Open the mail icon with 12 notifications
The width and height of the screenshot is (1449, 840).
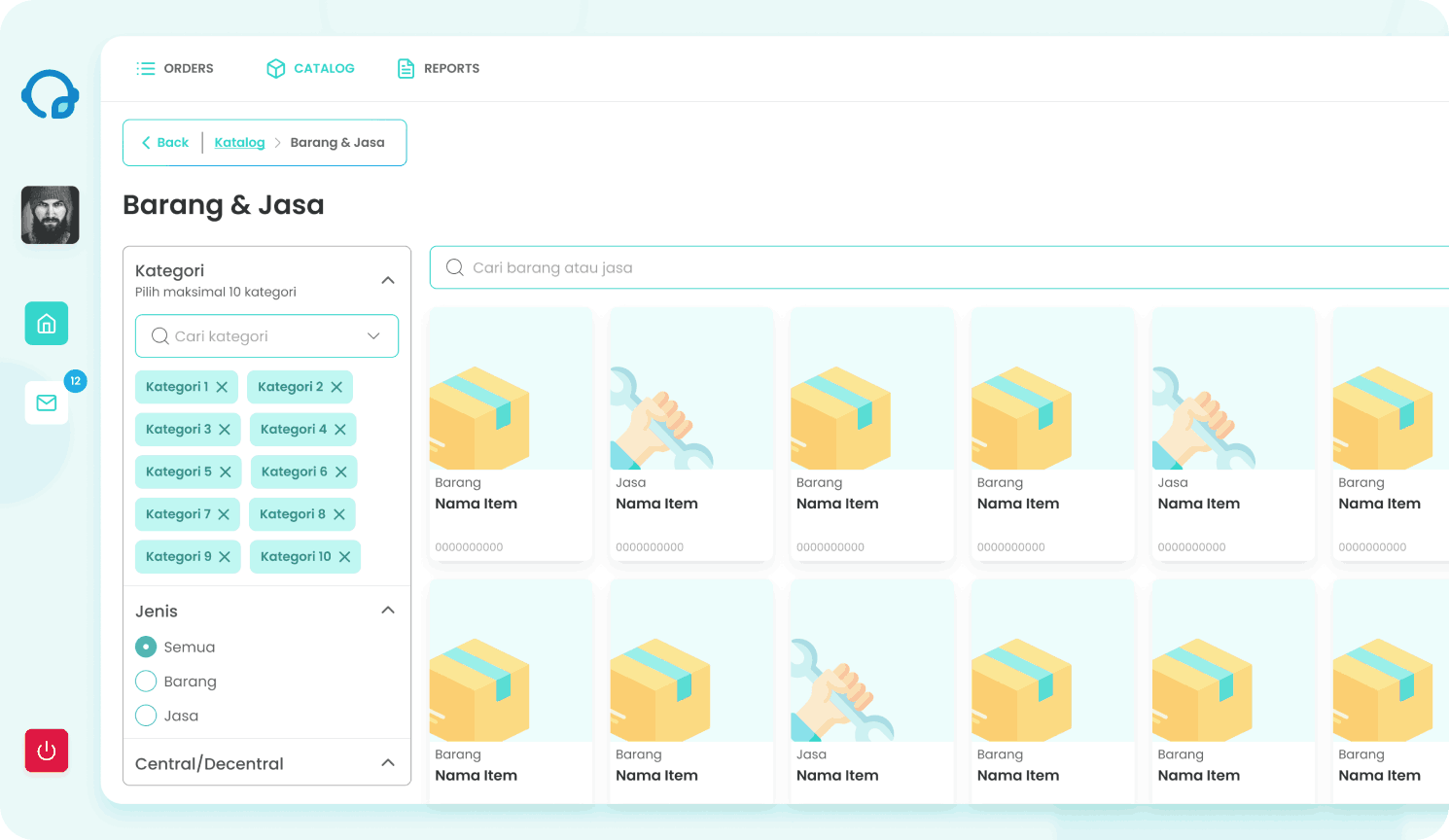46,402
